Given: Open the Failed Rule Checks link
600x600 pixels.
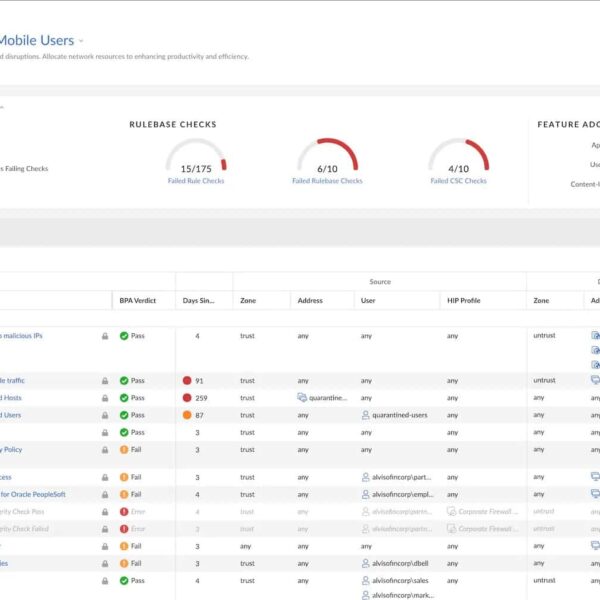Looking at the screenshot, I should point(196,181).
